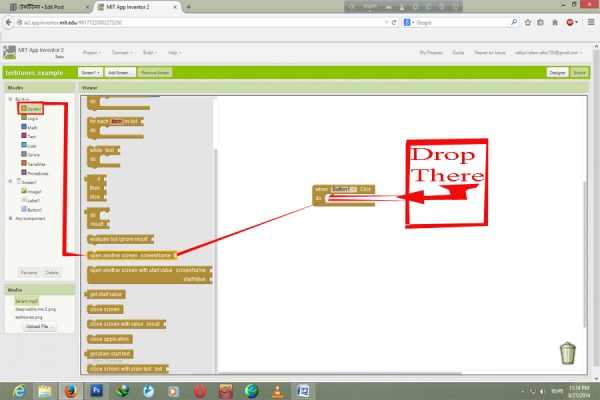Viewport: 600px width, 400px height.
Task: Select the 'do result' block
Action: (97, 219)
